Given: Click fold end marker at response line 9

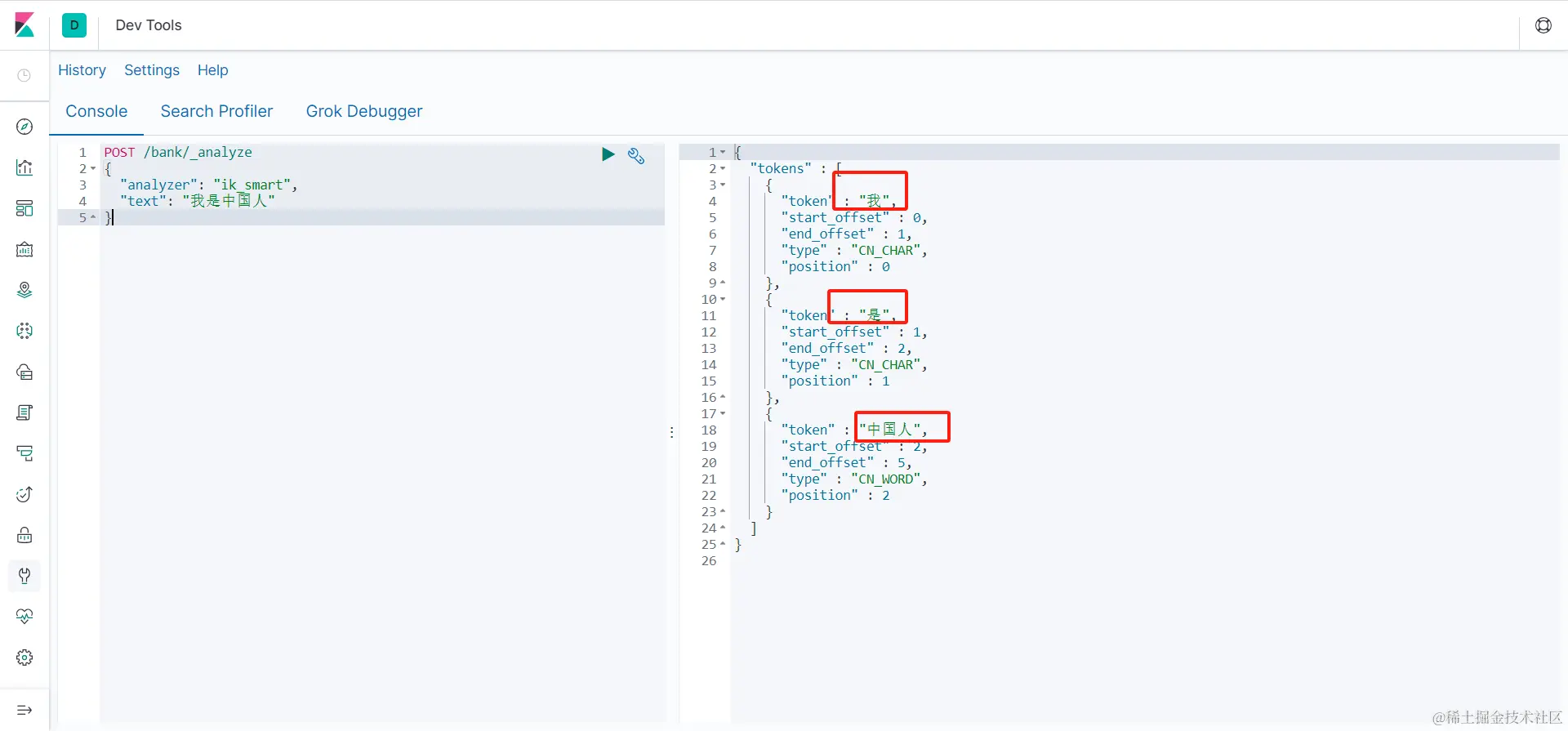Looking at the screenshot, I should point(723,283).
